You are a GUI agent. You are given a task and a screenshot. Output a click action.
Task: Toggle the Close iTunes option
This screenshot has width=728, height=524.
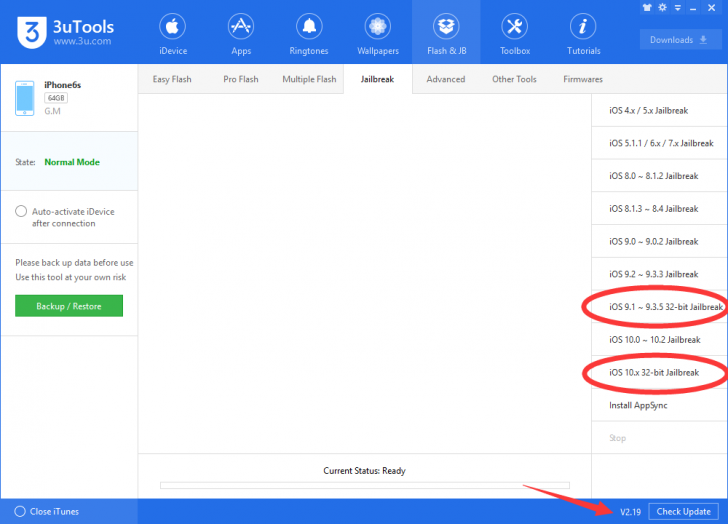click(x=20, y=511)
